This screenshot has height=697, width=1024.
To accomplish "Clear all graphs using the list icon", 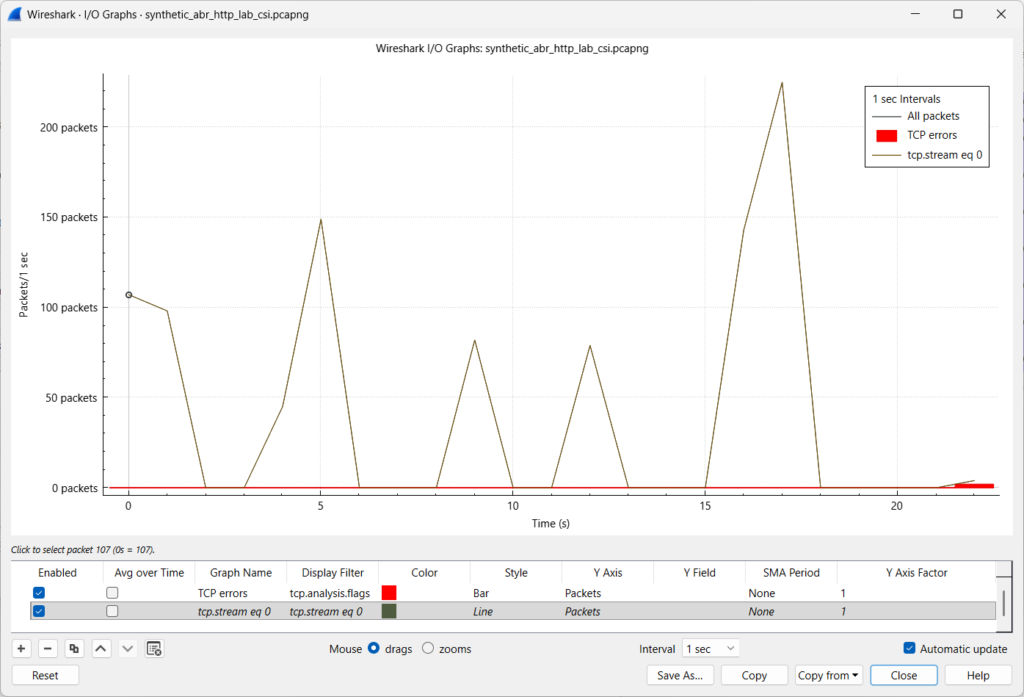I will point(154,648).
